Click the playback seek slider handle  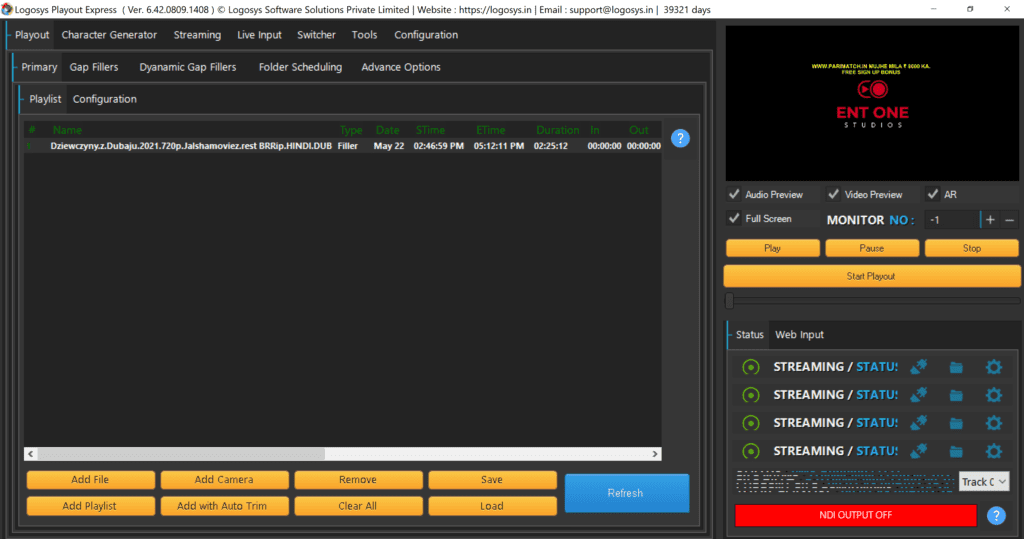pos(730,300)
